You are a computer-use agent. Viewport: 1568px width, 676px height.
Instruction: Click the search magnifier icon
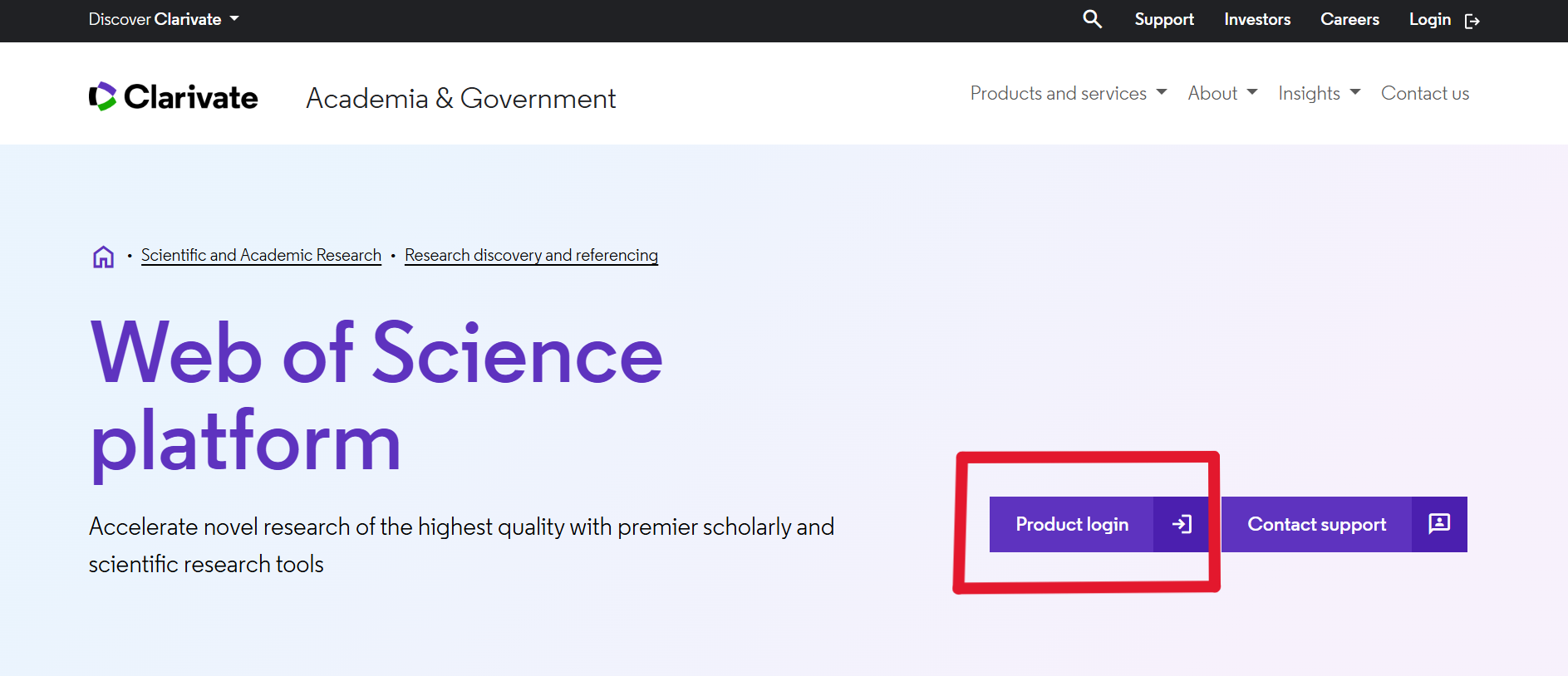coord(1092,19)
